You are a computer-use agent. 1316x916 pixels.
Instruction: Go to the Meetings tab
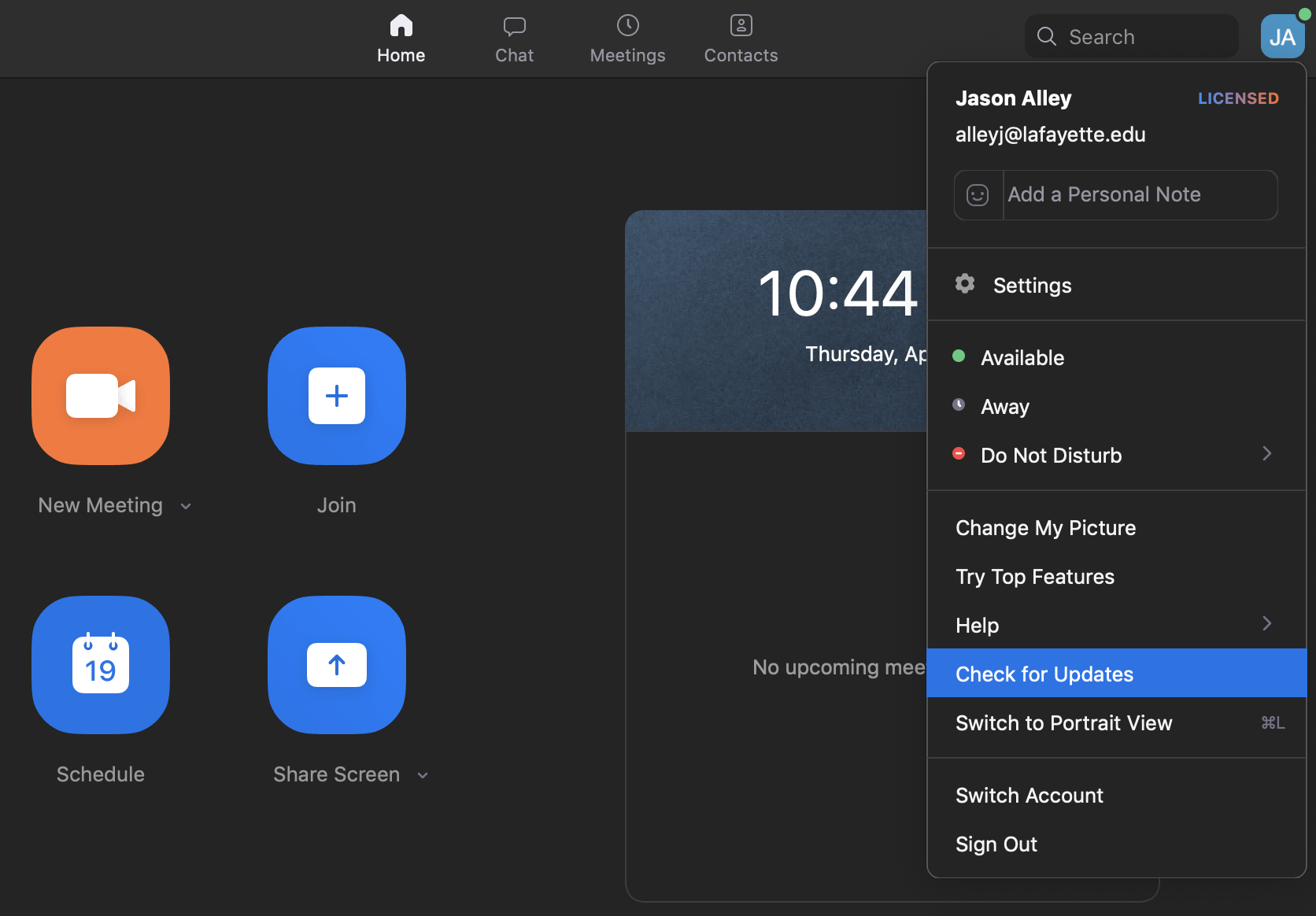(x=627, y=39)
